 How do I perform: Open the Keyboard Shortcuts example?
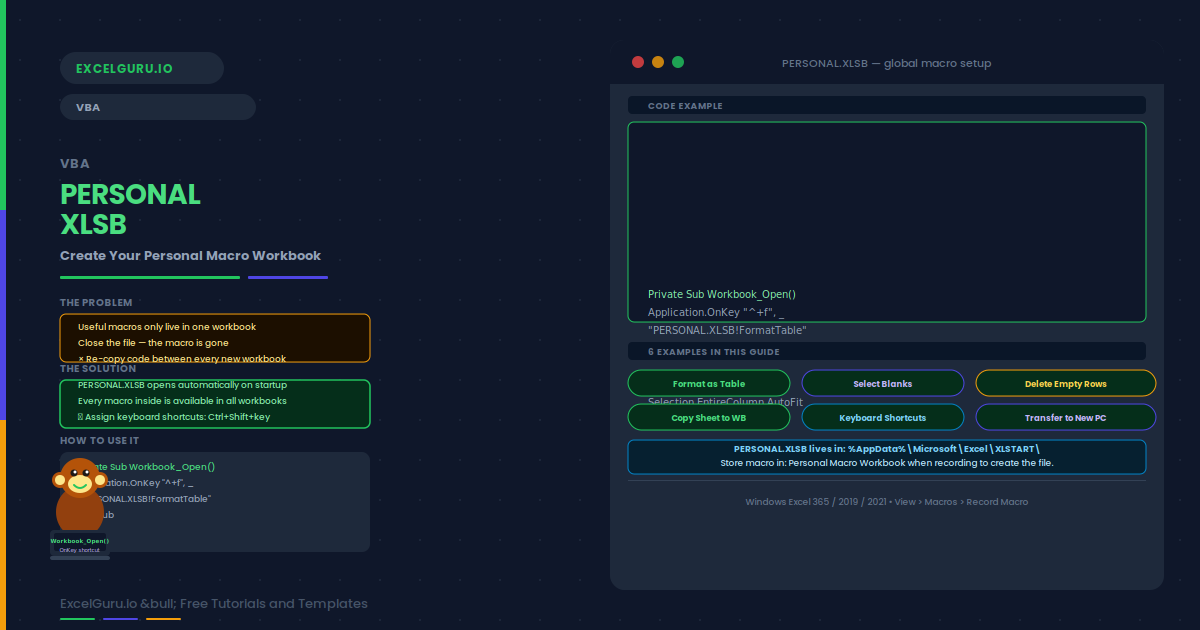[883, 417]
